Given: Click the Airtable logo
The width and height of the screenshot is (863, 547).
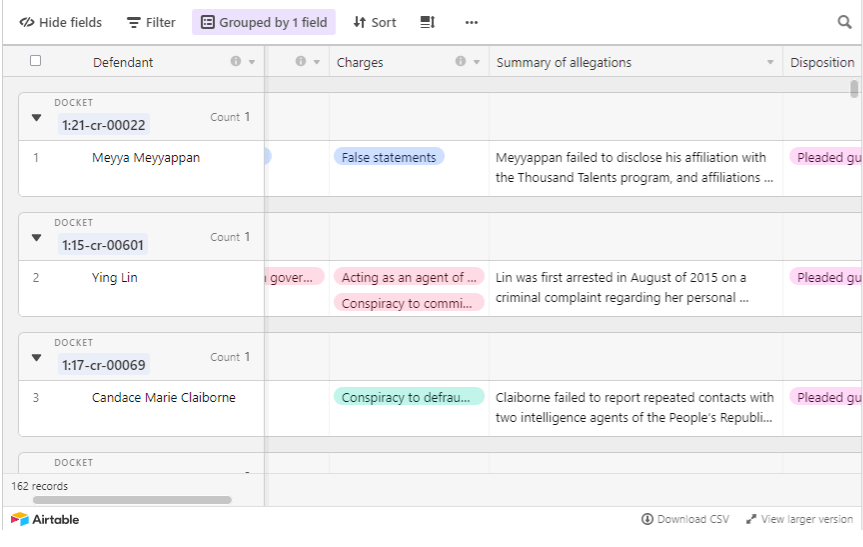Looking at the screenshot, I should pos(45,519).
